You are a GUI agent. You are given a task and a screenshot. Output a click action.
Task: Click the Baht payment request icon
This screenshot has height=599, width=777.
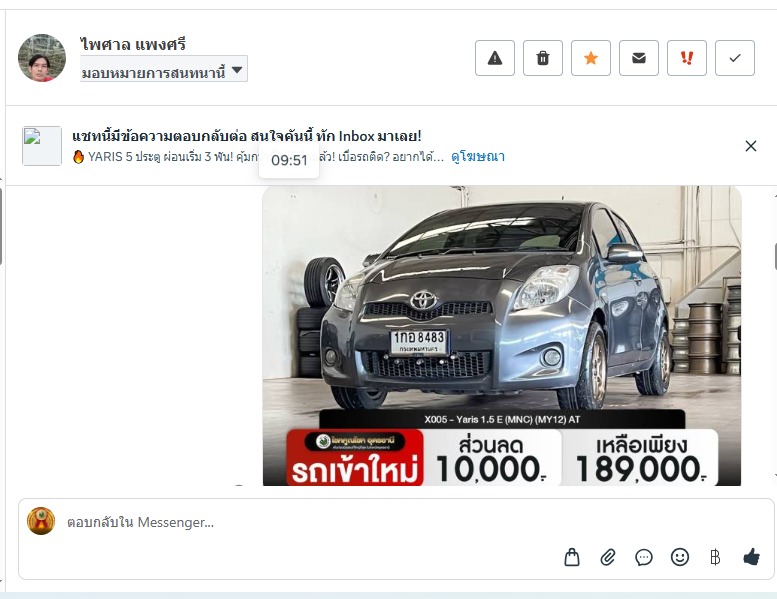click(x=715, y=557)
